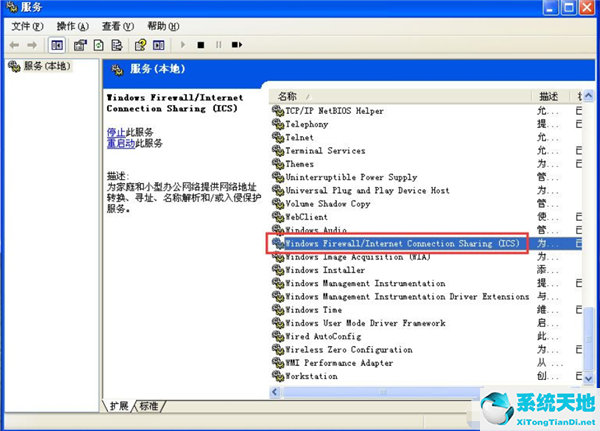Click the services icon in the window title bar
Image resolution: width=600 pixels, height=431 pixels.
pyautogui.click(x=12, y=7)
